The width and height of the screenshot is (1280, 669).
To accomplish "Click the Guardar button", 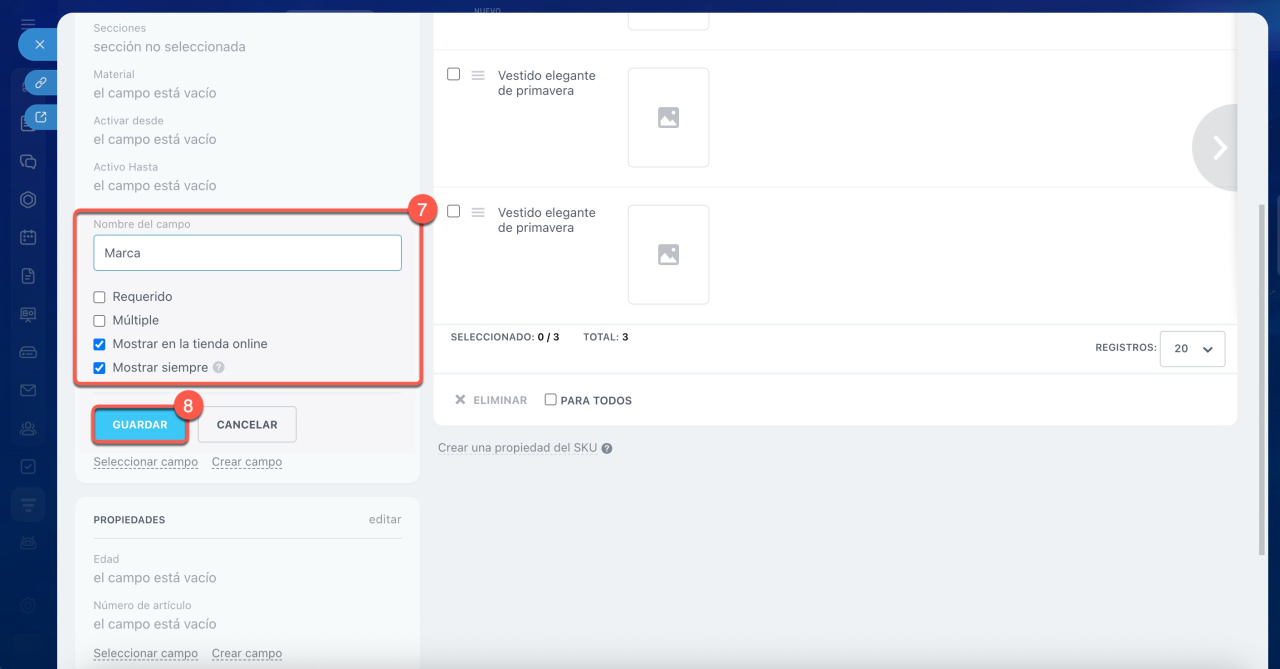I will click(x=140, y=425).
